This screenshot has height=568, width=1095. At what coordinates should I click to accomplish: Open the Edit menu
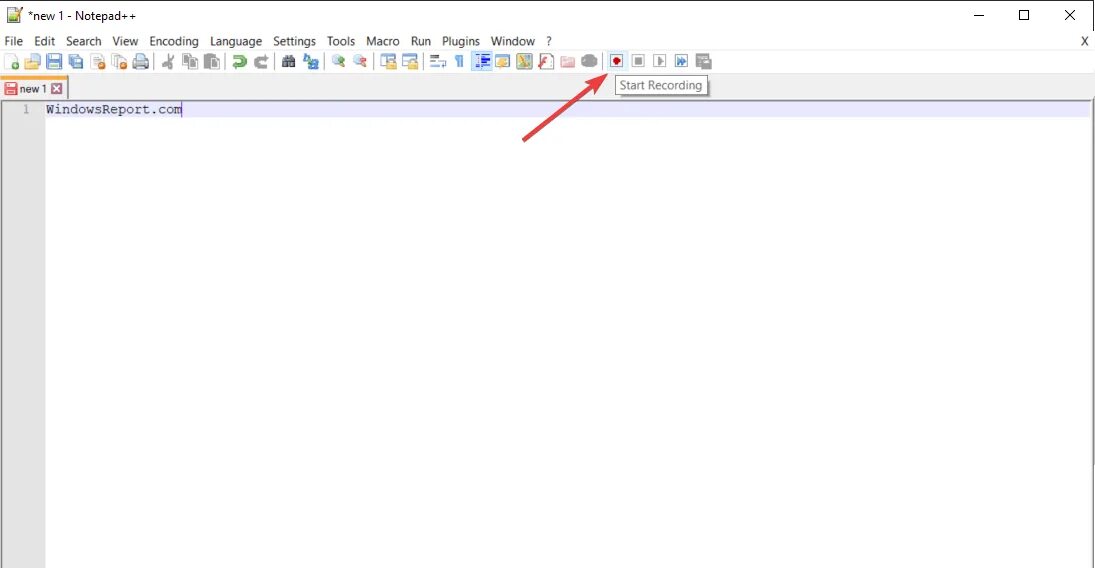[45, 41]
